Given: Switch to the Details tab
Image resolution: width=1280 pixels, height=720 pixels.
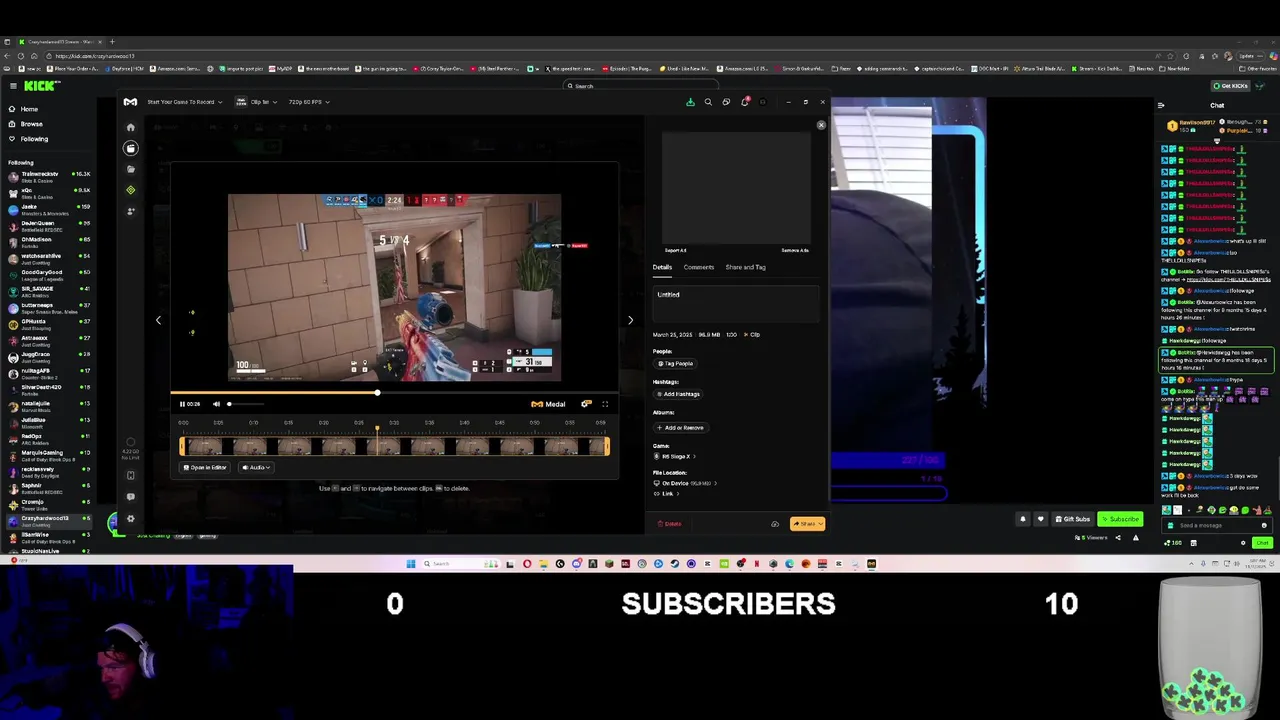Looking at the screenshot, I should click(x=662, y=267).
